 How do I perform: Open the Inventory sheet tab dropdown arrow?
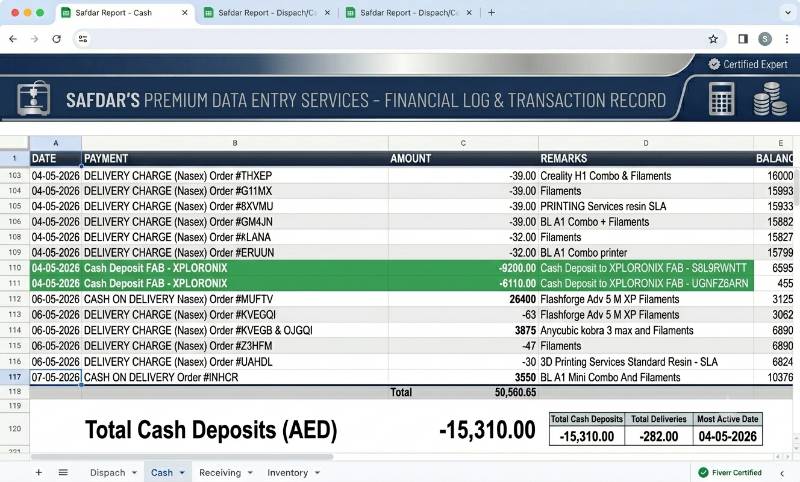click(317, 473)
